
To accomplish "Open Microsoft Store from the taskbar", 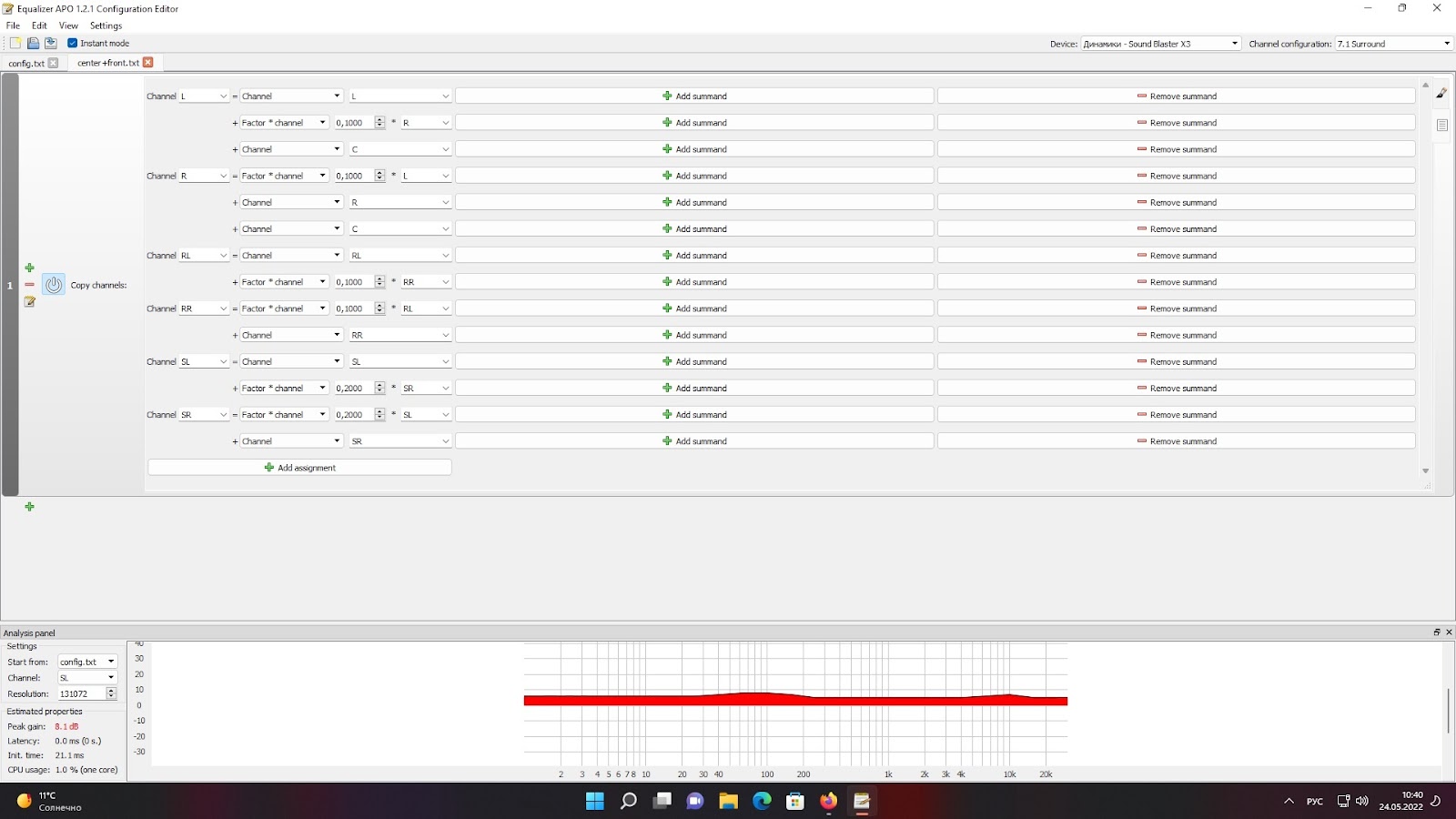I will pyautogui.click(x=795, y=801).
